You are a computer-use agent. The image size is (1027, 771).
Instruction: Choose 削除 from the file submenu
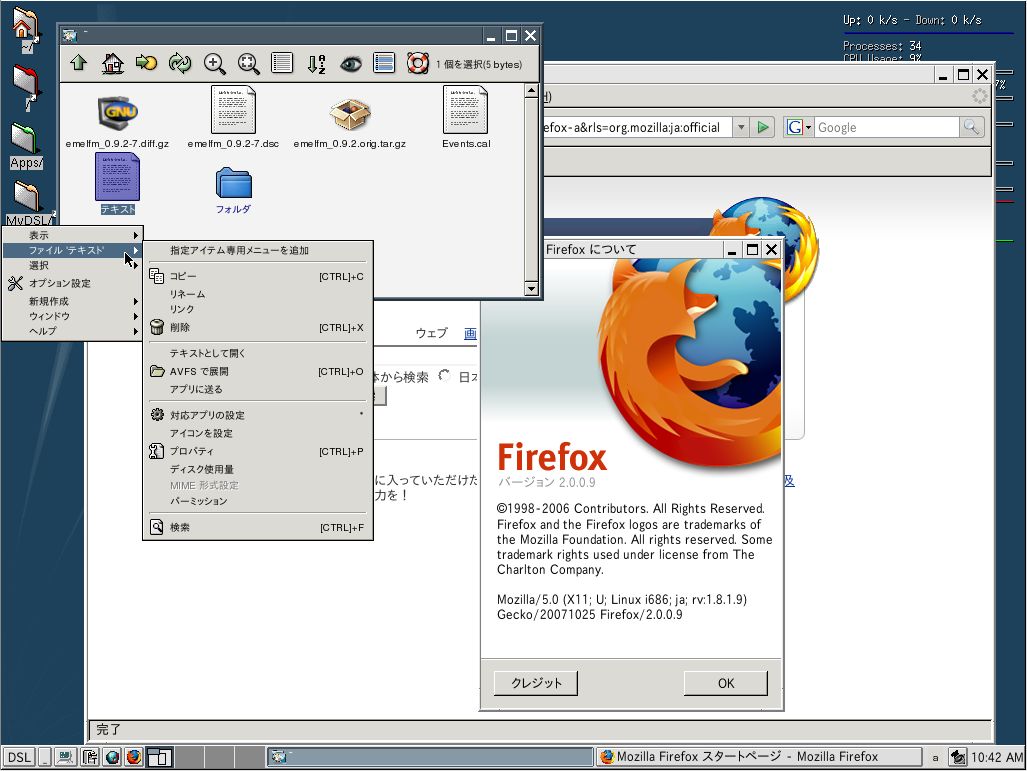[x=257, y=328]
